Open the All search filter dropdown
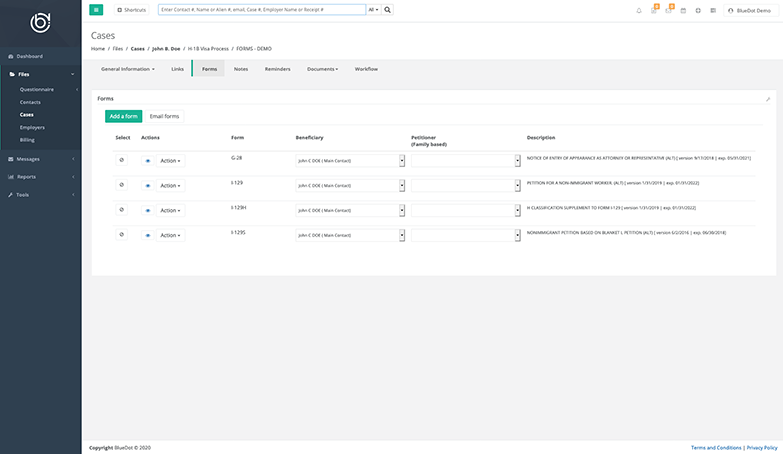 [374, 9]
